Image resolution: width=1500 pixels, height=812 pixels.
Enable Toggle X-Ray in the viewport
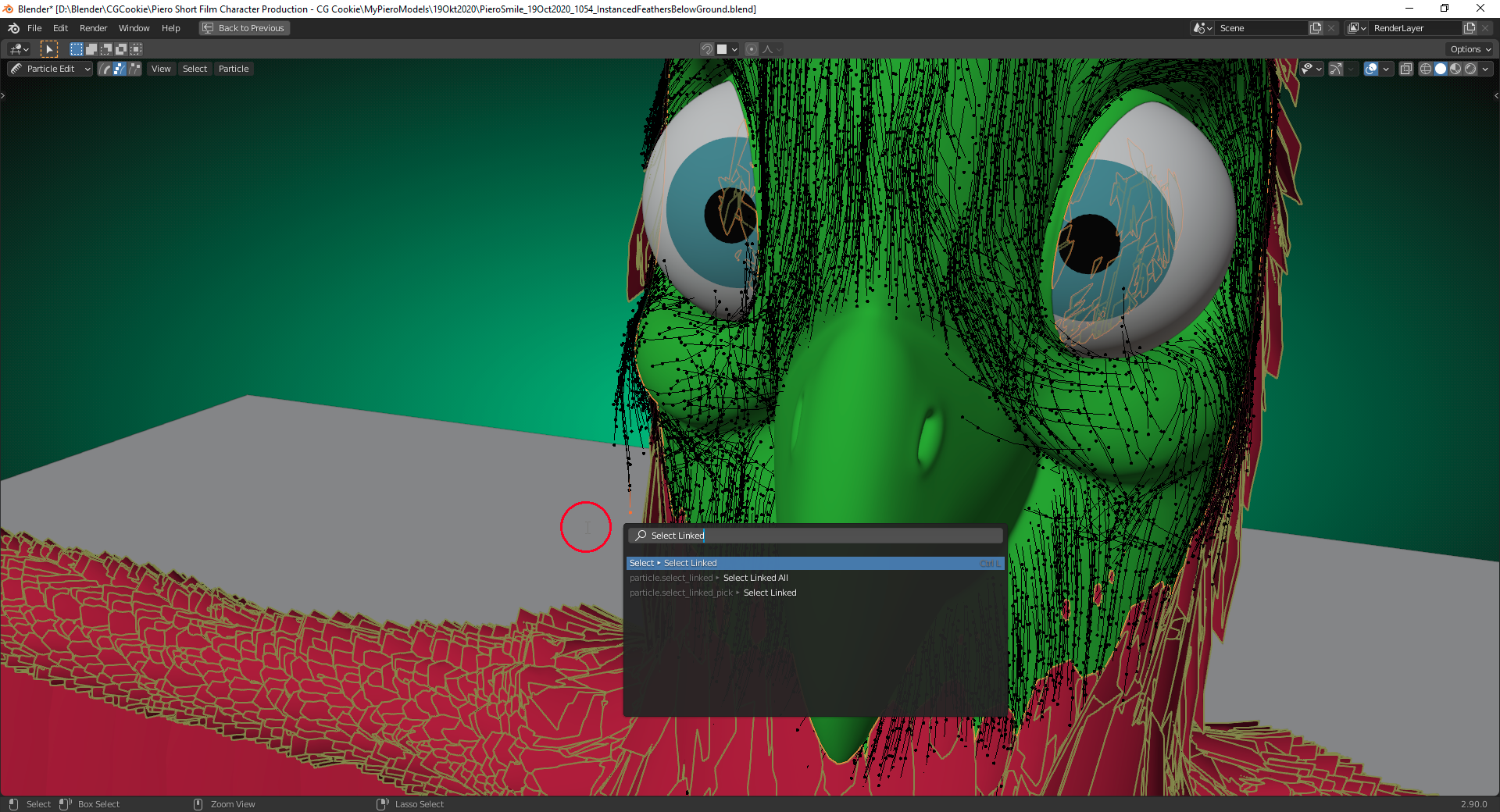(1405, 69)
